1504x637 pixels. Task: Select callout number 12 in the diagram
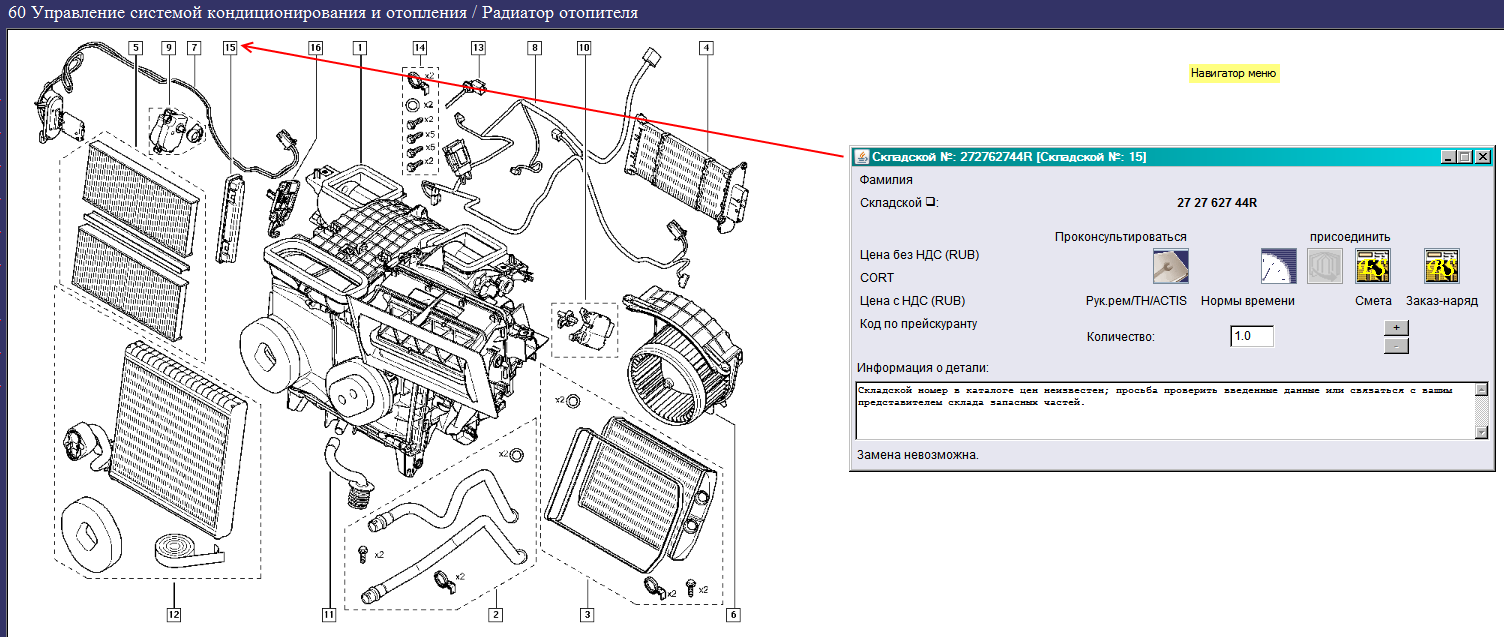[x=174, y=615]
